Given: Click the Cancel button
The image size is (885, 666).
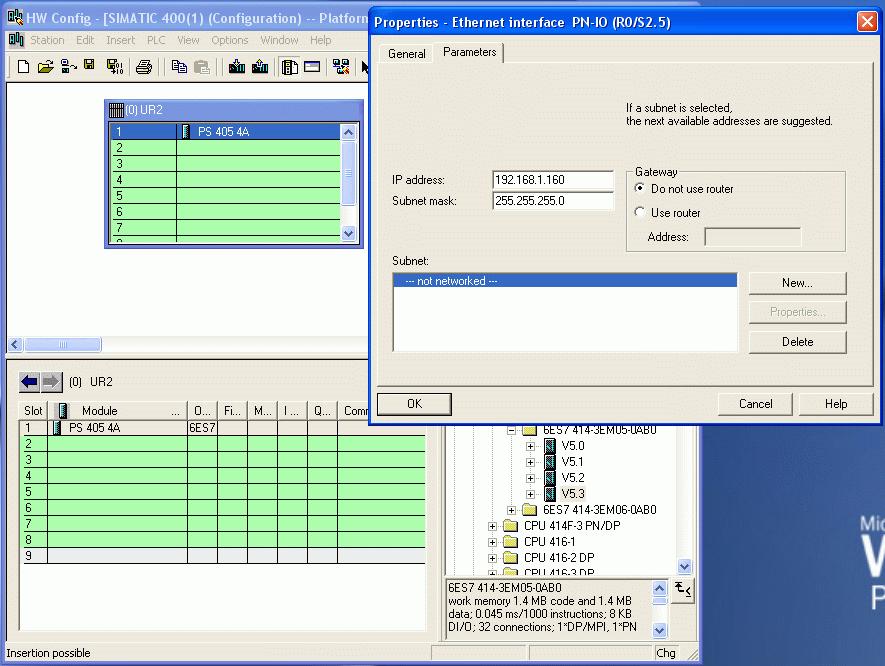Looking at the screenshot, I should 755,404.
